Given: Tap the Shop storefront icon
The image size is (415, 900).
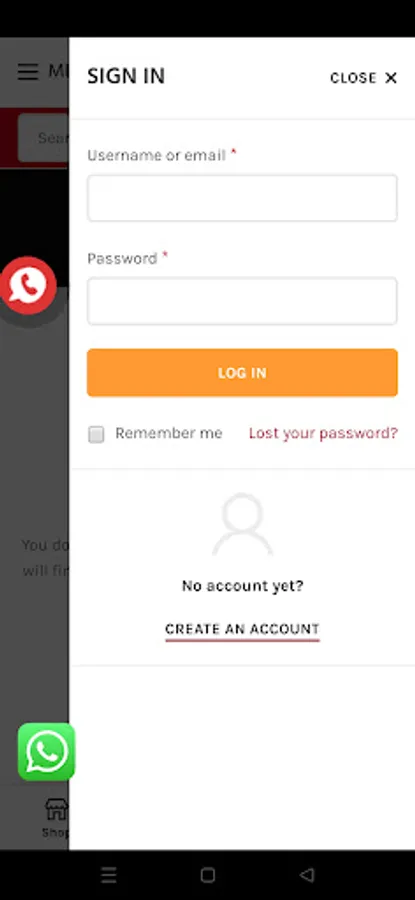Looking at the screenshot, I should (56, 809).
